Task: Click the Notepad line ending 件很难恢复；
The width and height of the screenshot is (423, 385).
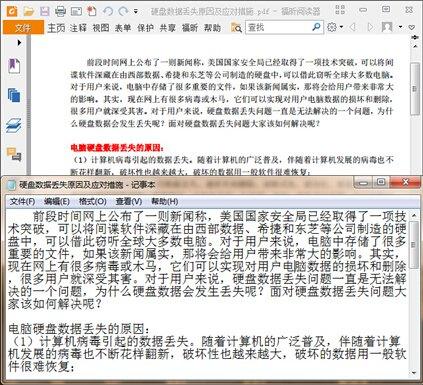Action: click(x=42, y=367)
